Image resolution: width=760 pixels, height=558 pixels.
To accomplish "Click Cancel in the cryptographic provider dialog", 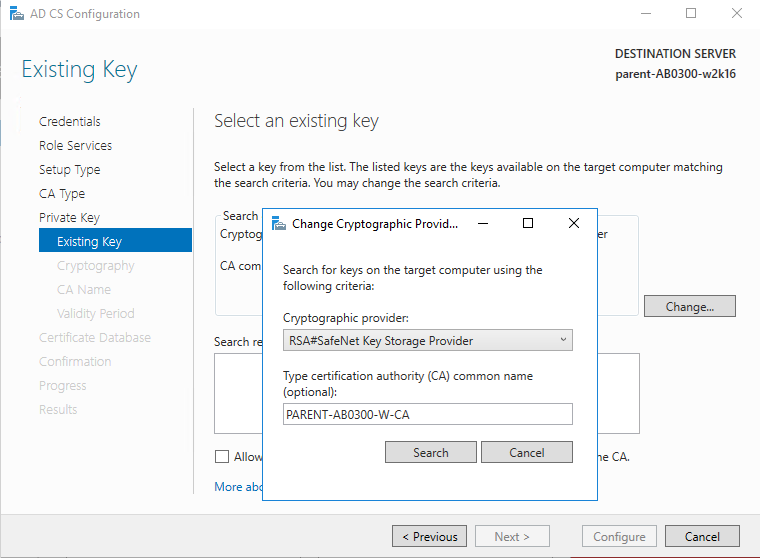I will [527, 452].
